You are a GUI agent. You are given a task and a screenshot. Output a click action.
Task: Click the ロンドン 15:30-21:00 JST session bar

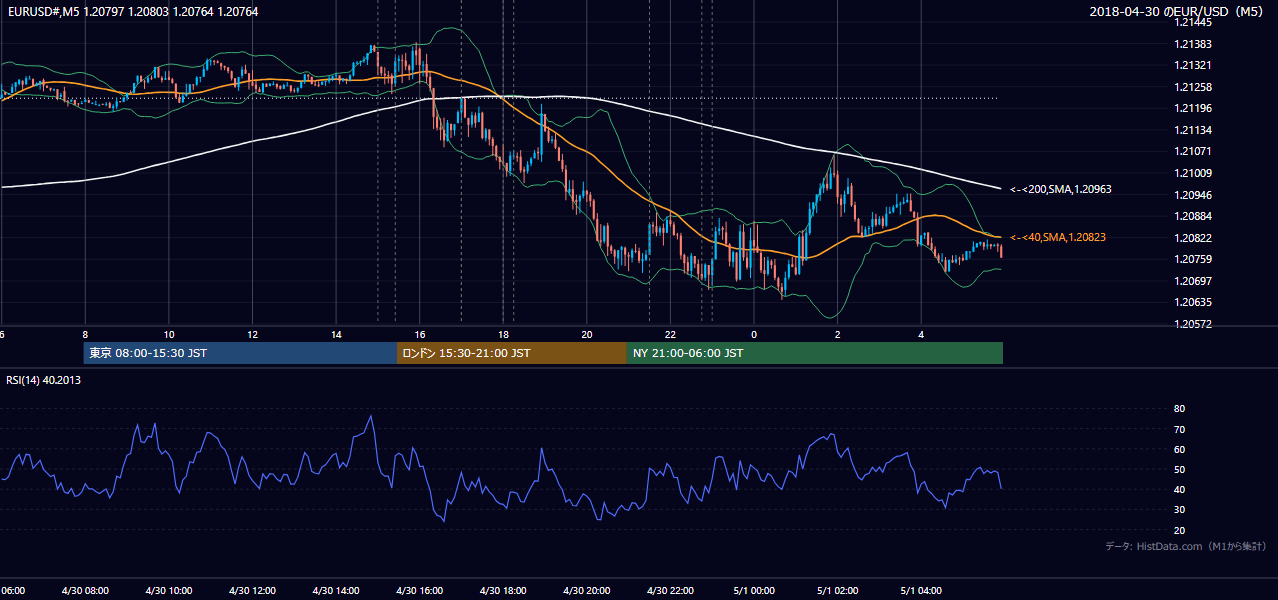click(512, 353)
